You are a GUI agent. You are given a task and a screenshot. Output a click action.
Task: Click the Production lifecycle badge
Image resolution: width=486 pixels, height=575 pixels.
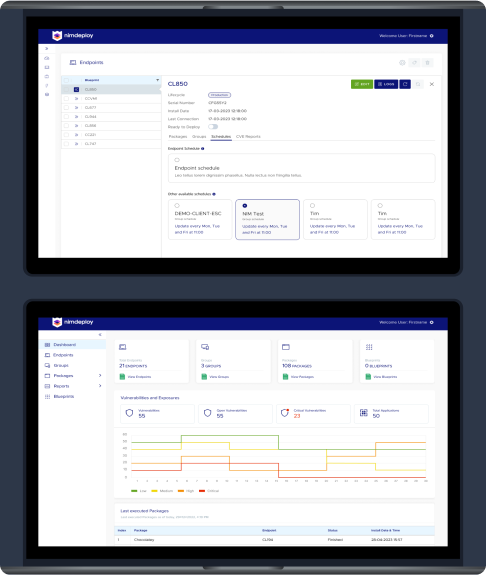point(219,95)
